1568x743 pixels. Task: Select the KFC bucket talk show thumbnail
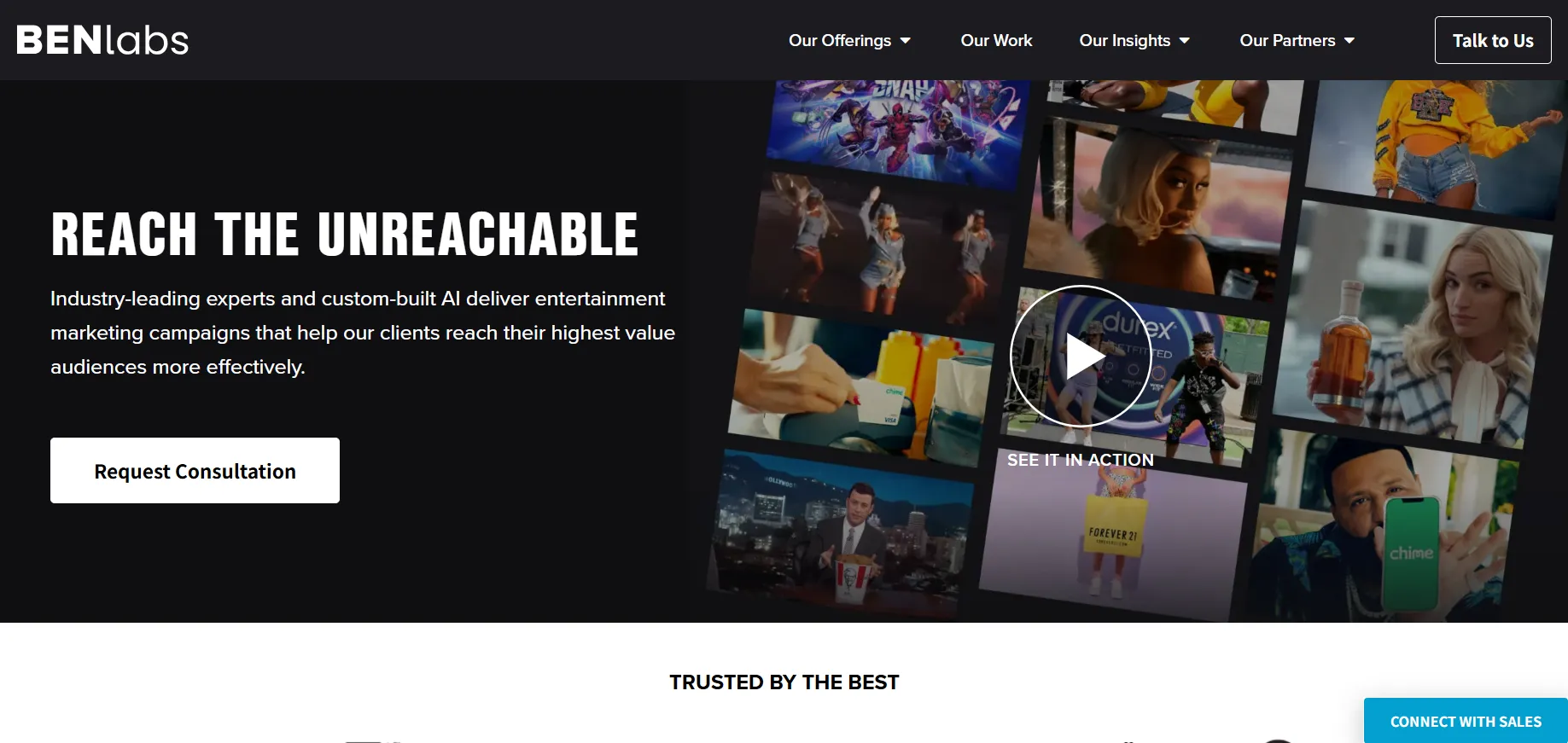click(842, 535)
